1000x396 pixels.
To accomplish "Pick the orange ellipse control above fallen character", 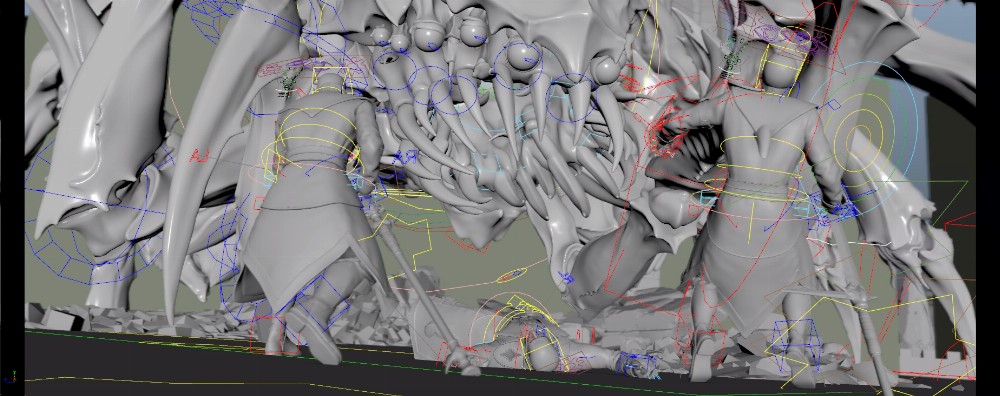I will (x=511, y=276).
